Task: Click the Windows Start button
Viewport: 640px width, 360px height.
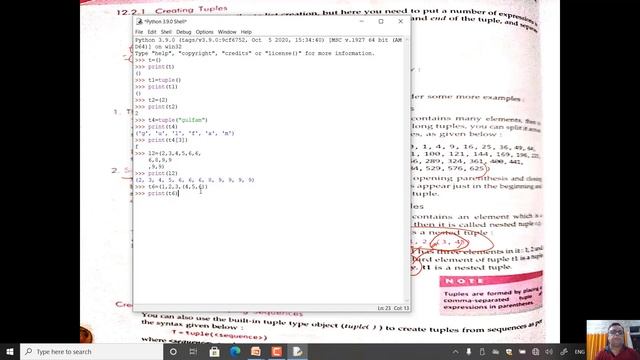Action: tap(10, 351)
